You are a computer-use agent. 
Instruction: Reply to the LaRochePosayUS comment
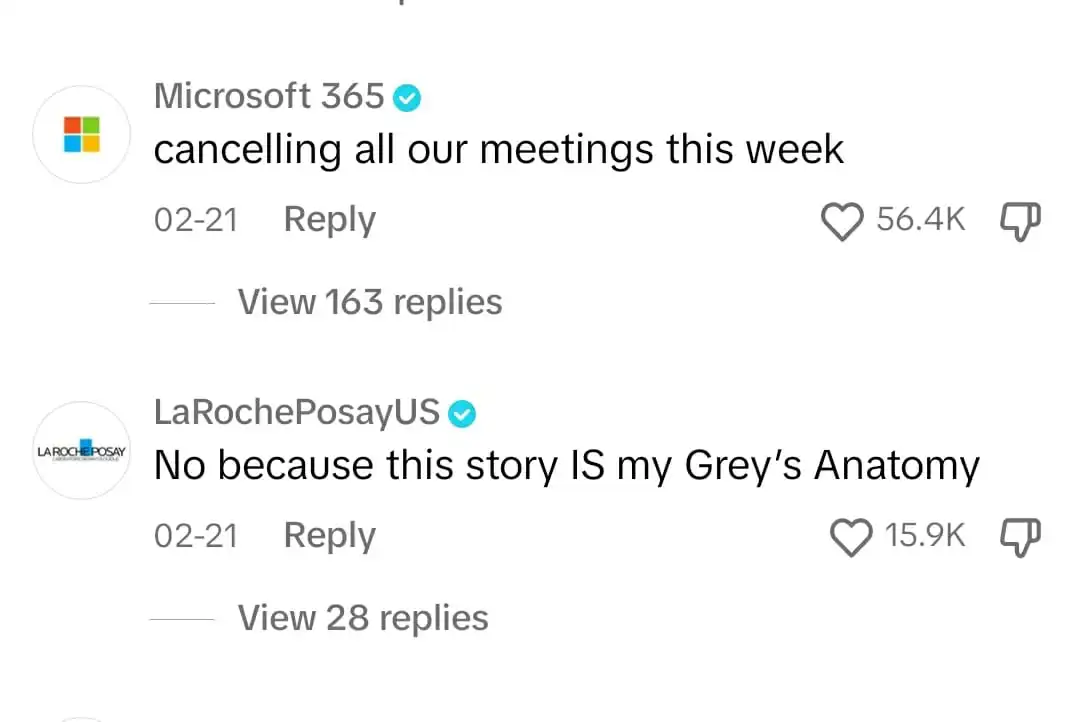(x=329, y=535)
